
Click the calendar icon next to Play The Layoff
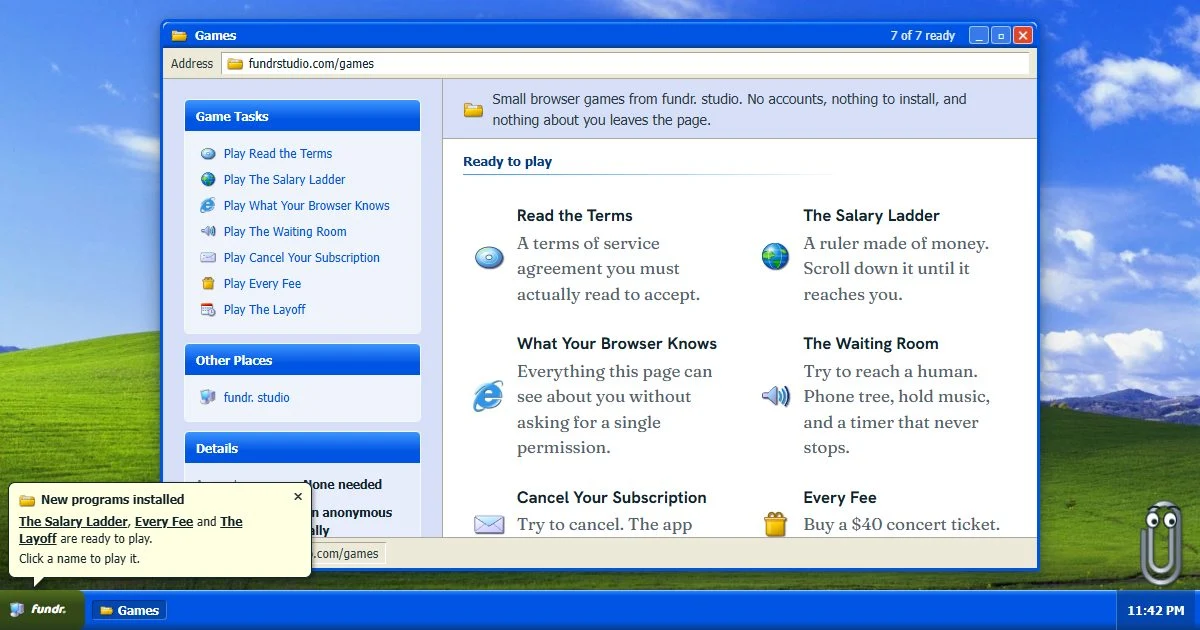208,310
